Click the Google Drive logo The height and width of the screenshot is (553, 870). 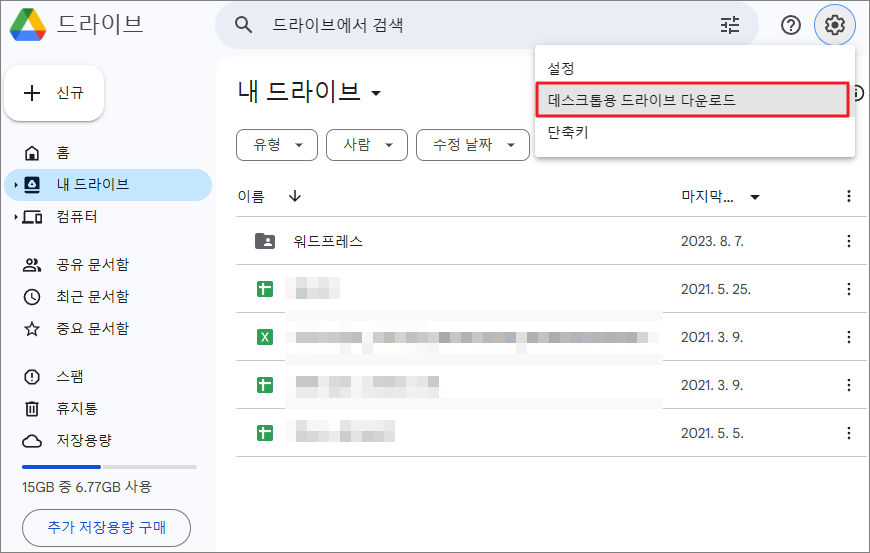[x=27, y=25]
